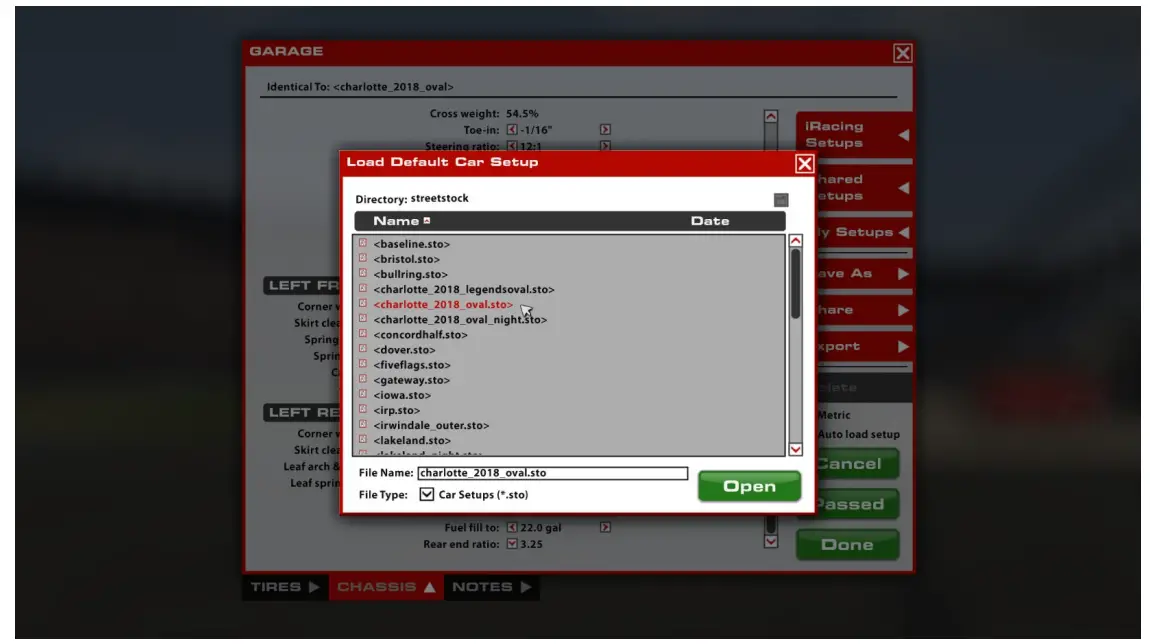
Task: Click the Cross weight value 54.5%
Action: pos(522,114)
